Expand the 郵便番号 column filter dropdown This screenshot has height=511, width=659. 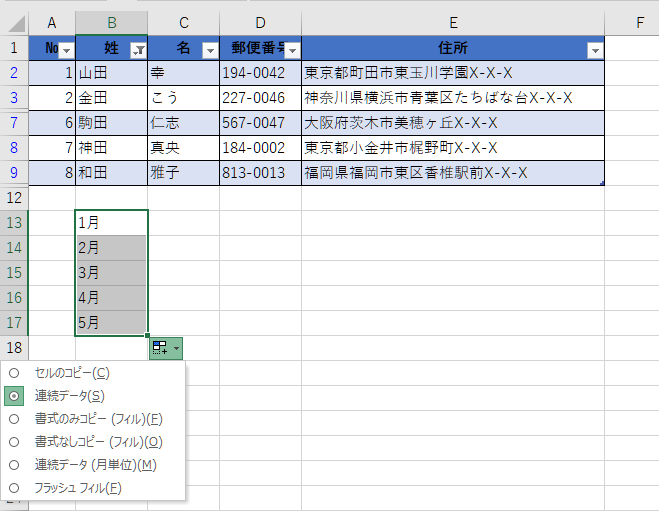pyautogui.click(x=292, y=50)
